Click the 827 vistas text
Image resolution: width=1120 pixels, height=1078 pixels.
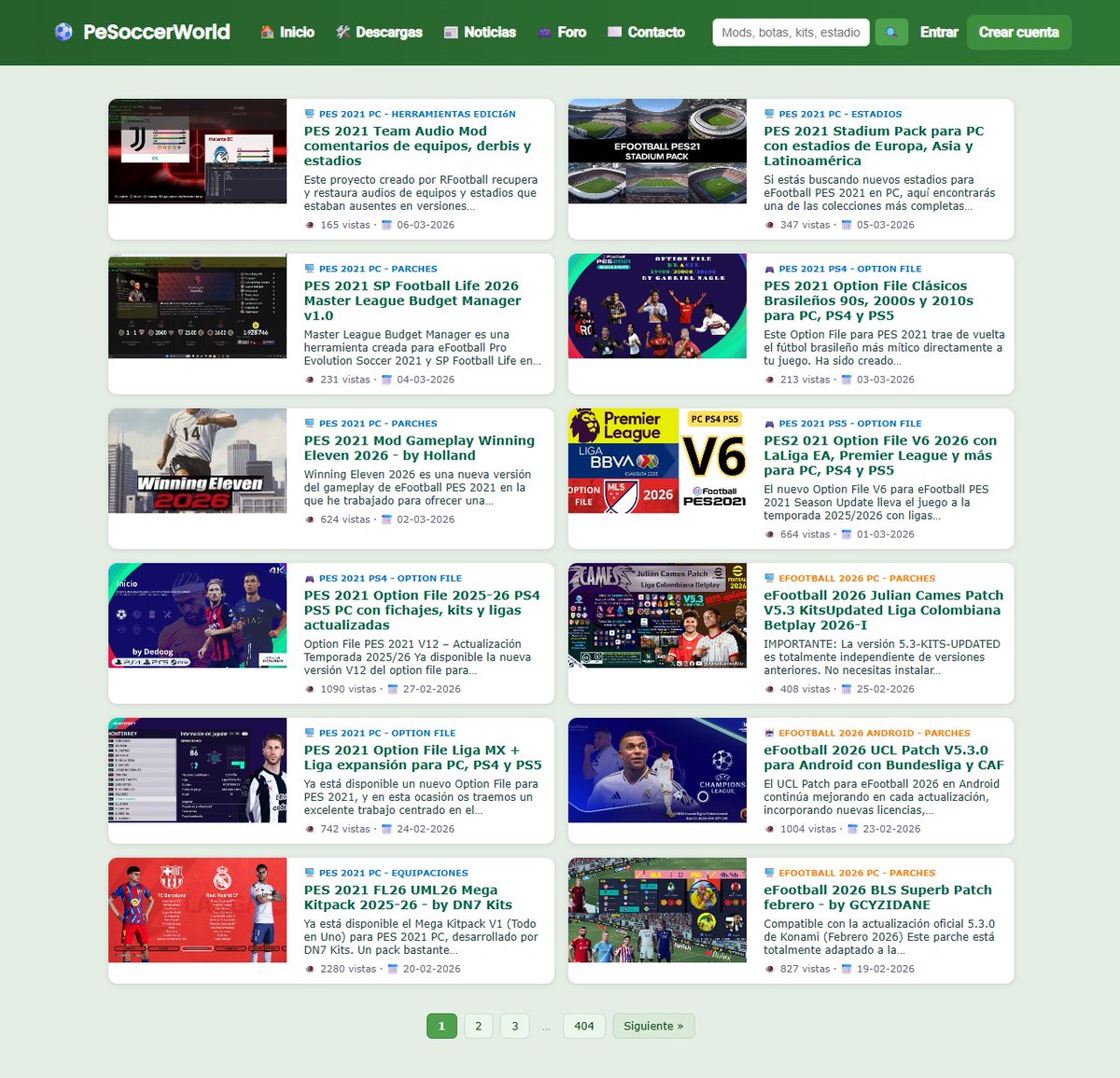click(805, 969)
